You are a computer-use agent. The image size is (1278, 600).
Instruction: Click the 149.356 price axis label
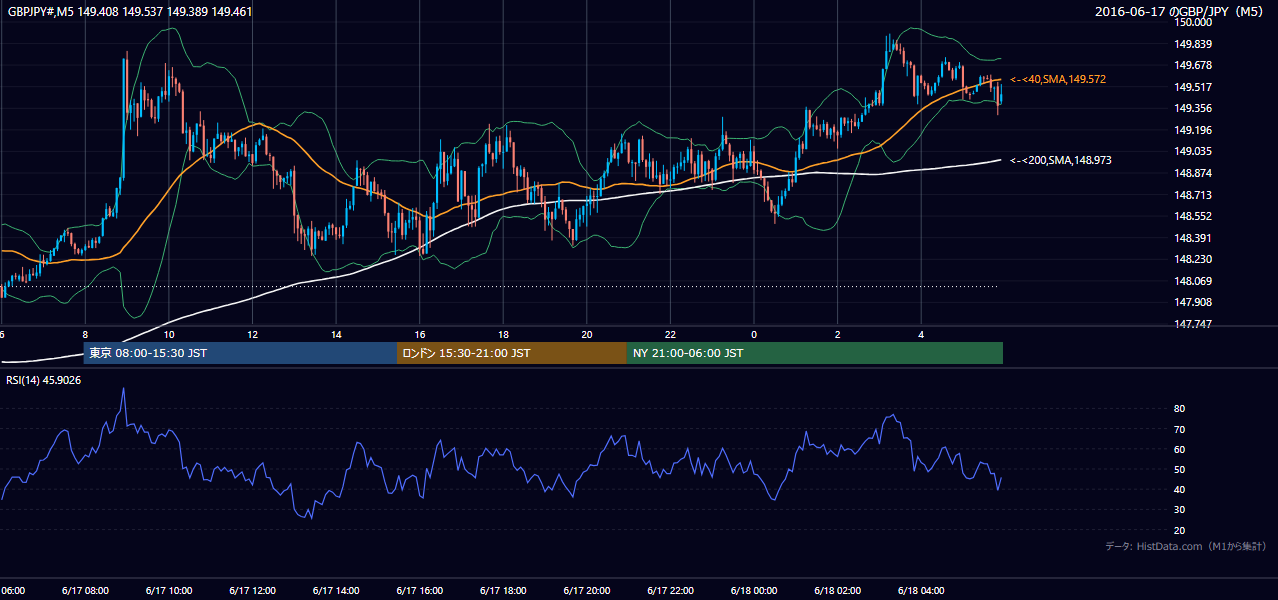click(1193, 108)
